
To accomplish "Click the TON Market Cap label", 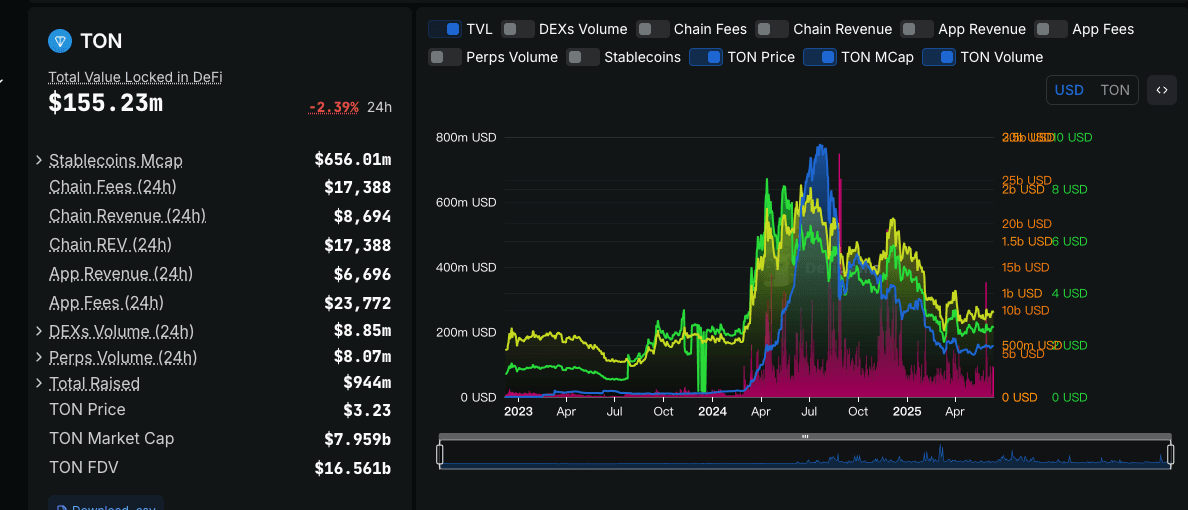I will pos(111,438).
